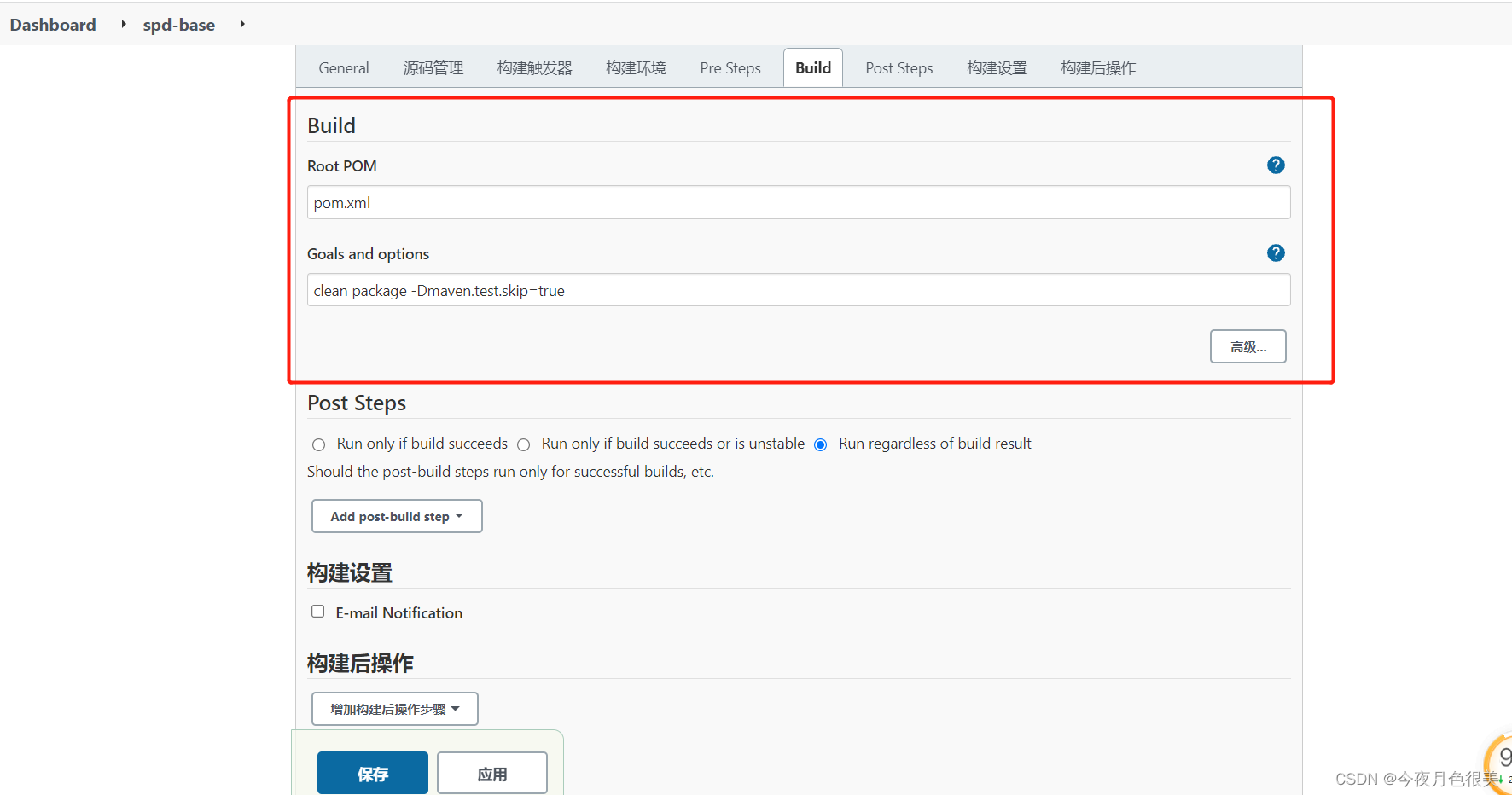Select the Build tab
This screenshot has width=1512, height=795.
point(813,68)
